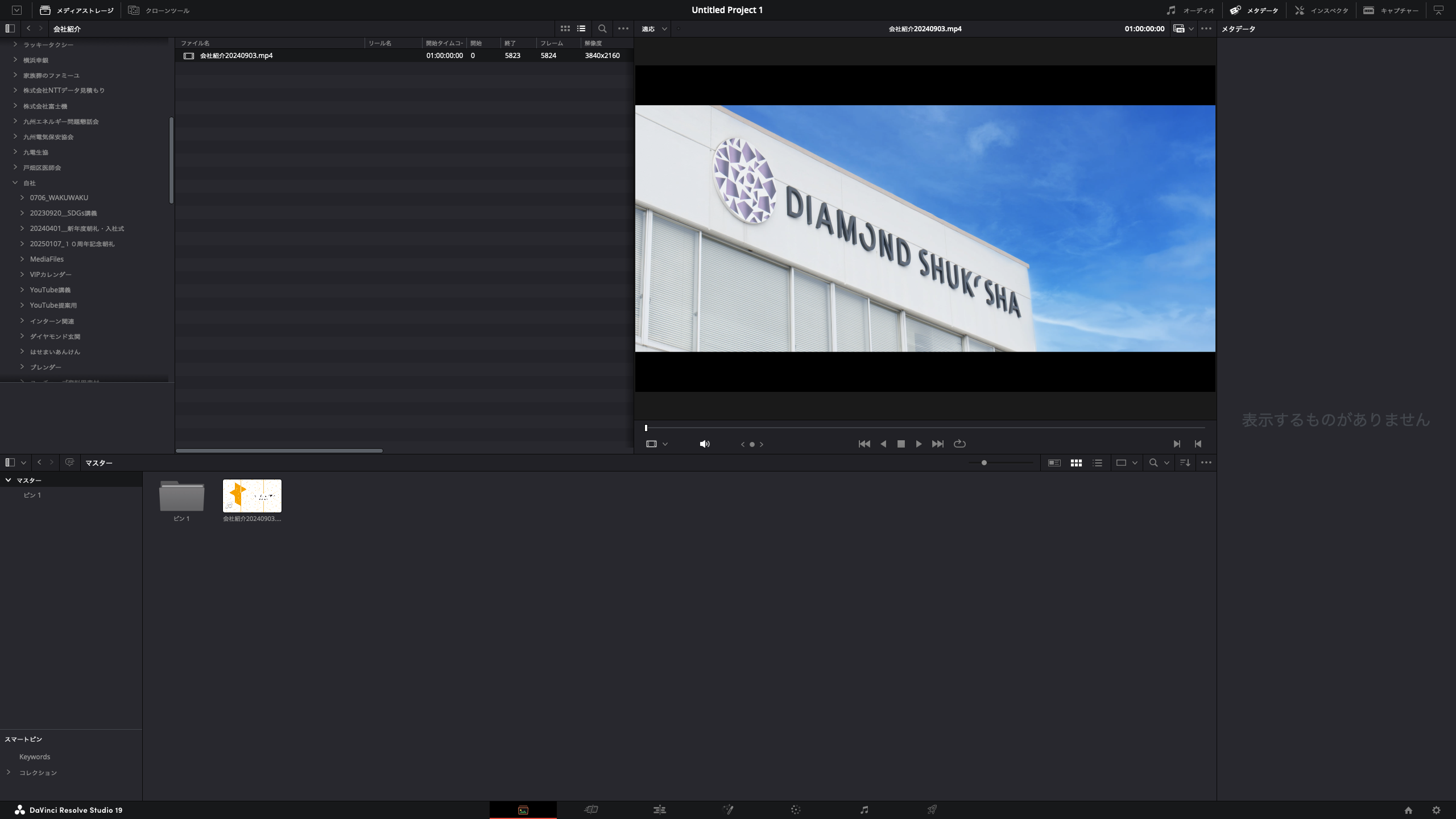The height and width of the screenshot is (819, 1456).
Task: Expand the MediaFiles folder
Action: point(22,259)
